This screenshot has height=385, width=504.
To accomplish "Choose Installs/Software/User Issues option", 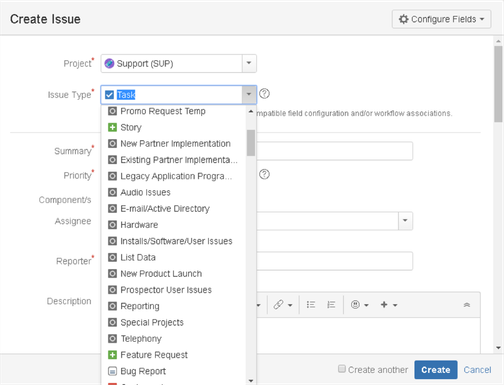I will click(x=173, y=241).
